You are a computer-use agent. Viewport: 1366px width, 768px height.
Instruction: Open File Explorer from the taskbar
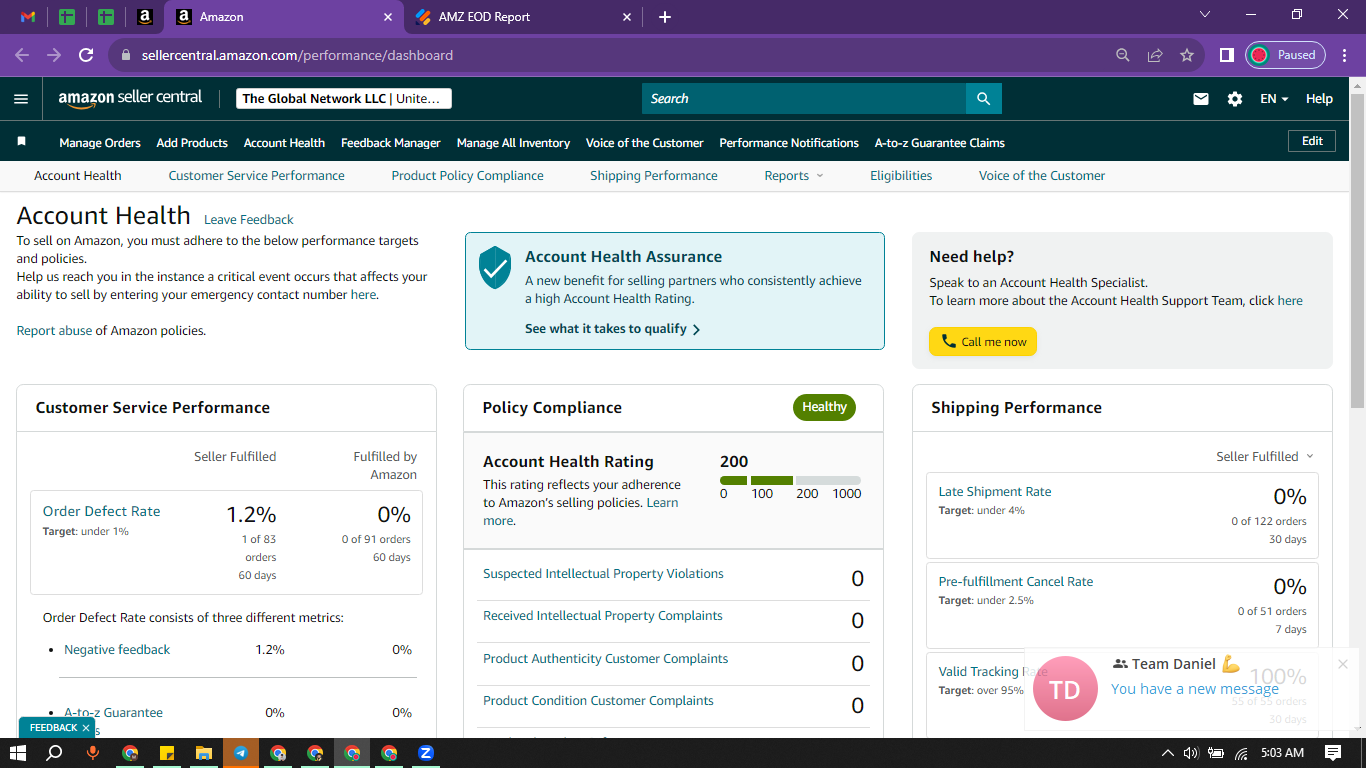click(204, 753)
